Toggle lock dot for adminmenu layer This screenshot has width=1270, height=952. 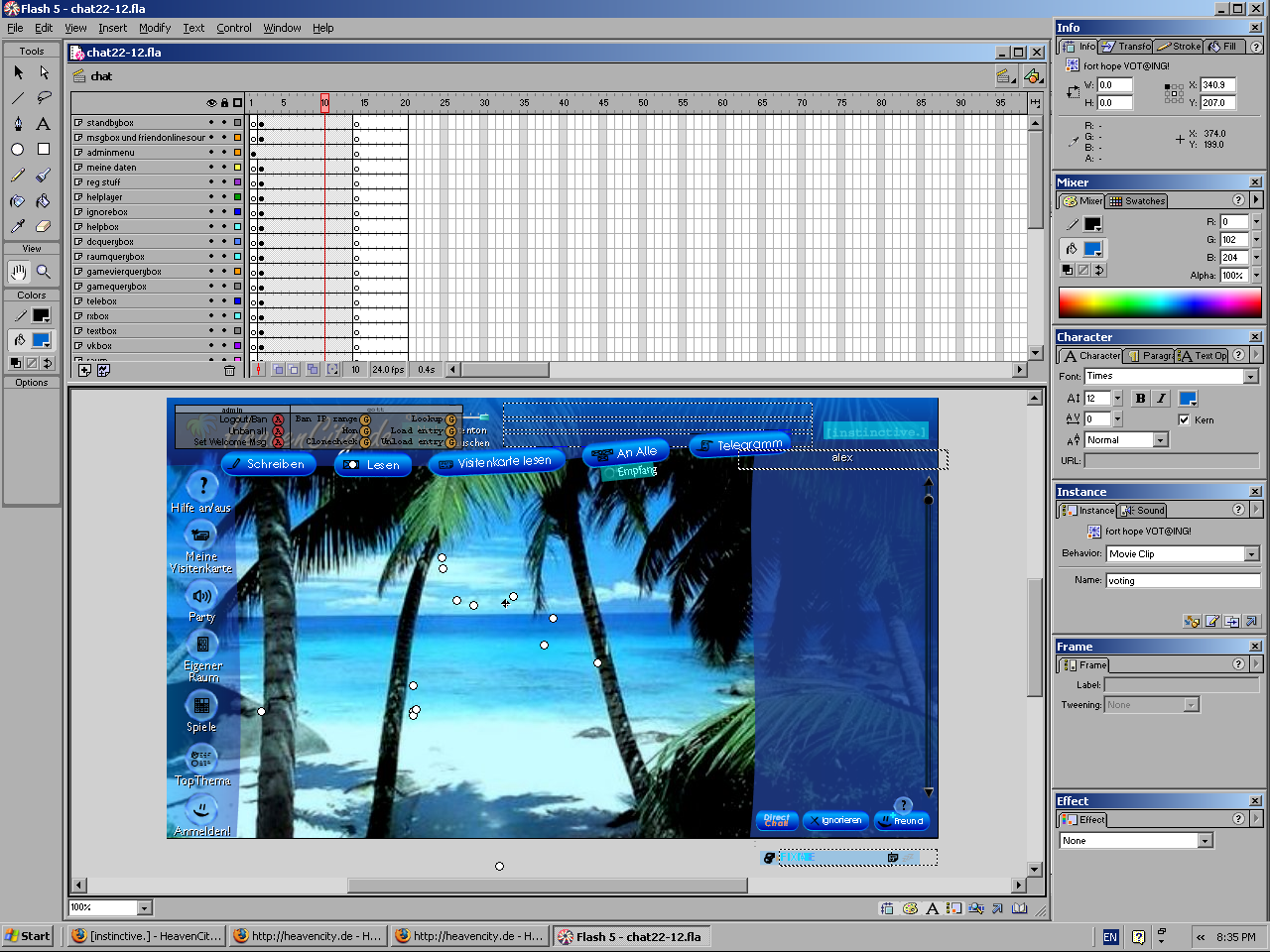coord(224,153)
